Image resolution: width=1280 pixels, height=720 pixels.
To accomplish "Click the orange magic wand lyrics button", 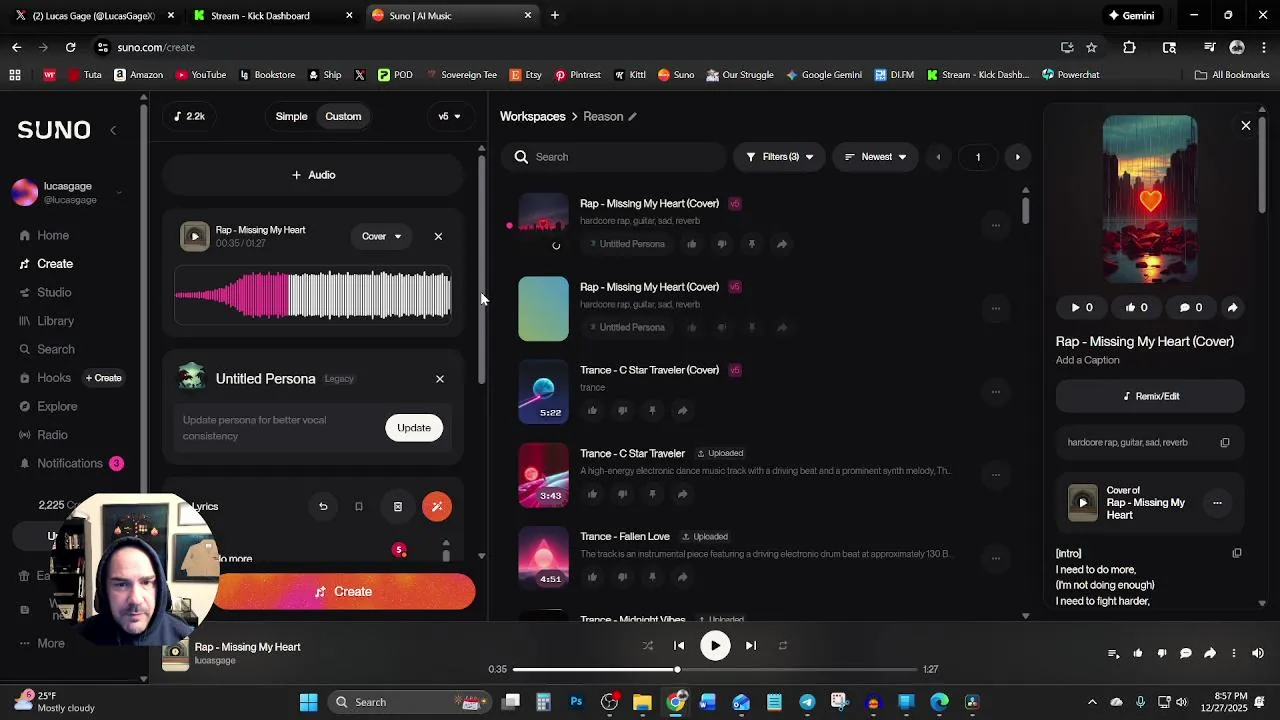I will click(437, 507).
